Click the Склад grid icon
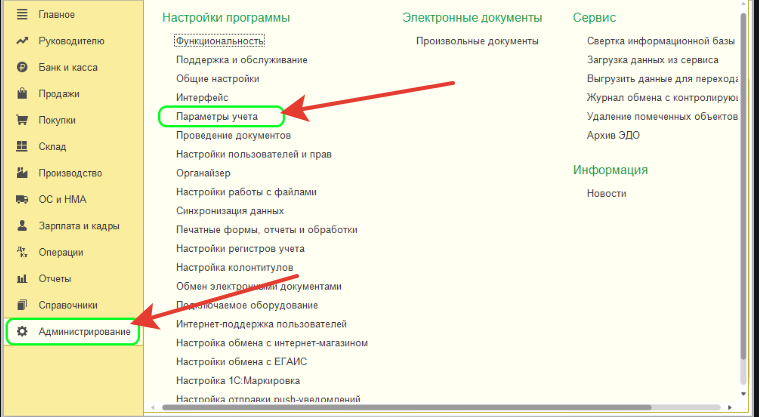This screenshot has height=417, width=759. click(x=22, y=146)
